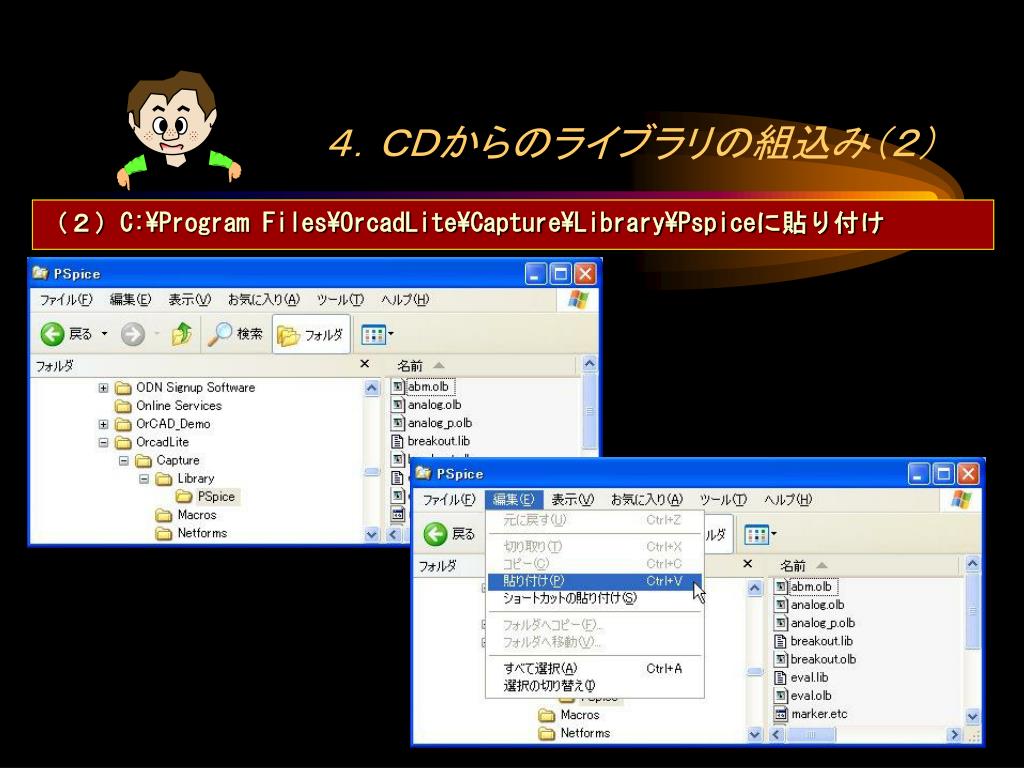Click analog_p.olb file icon in rear window
Image resolution: width=1024 pixels, height=768 pixels.
tap(398, 423)
